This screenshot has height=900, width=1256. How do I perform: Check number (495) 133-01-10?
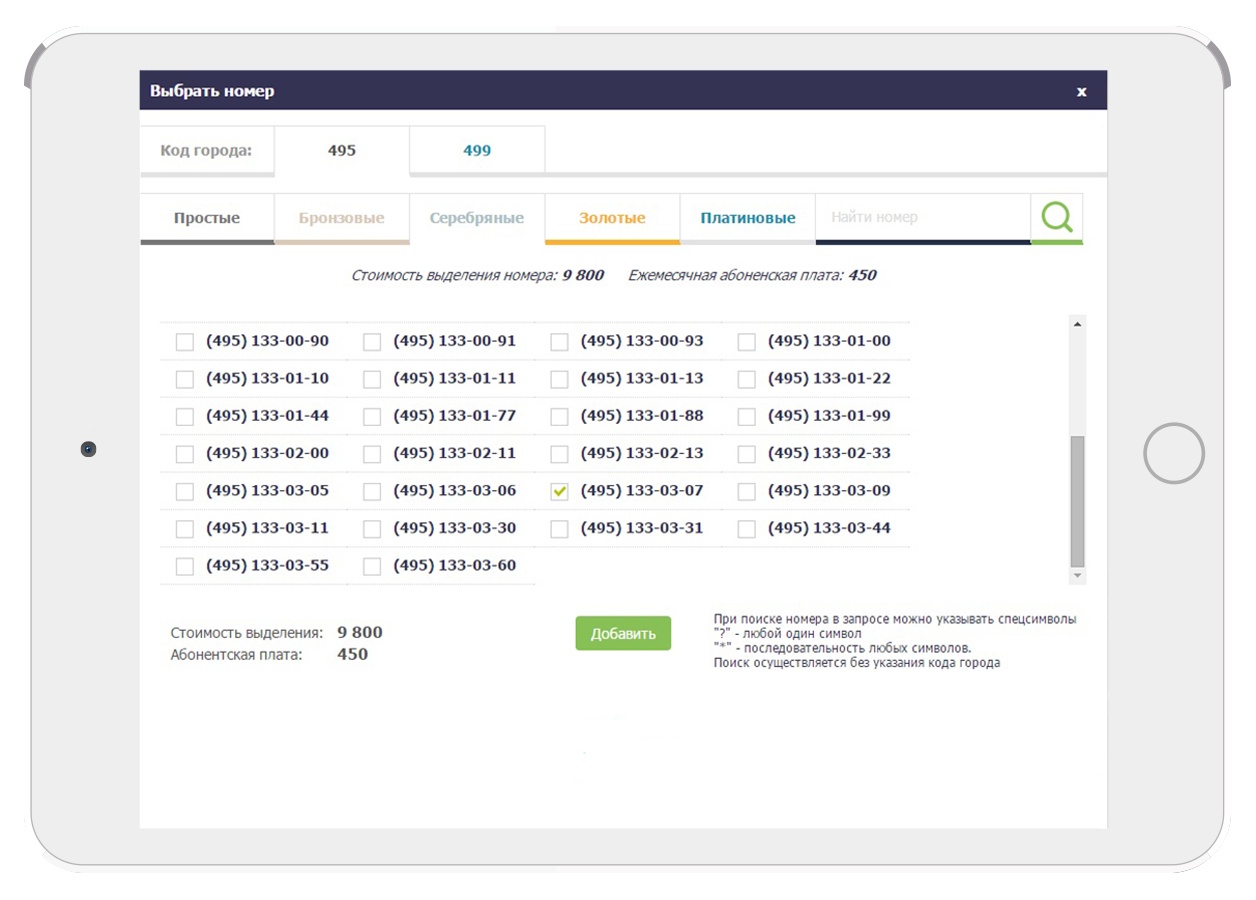pos(185,379)
